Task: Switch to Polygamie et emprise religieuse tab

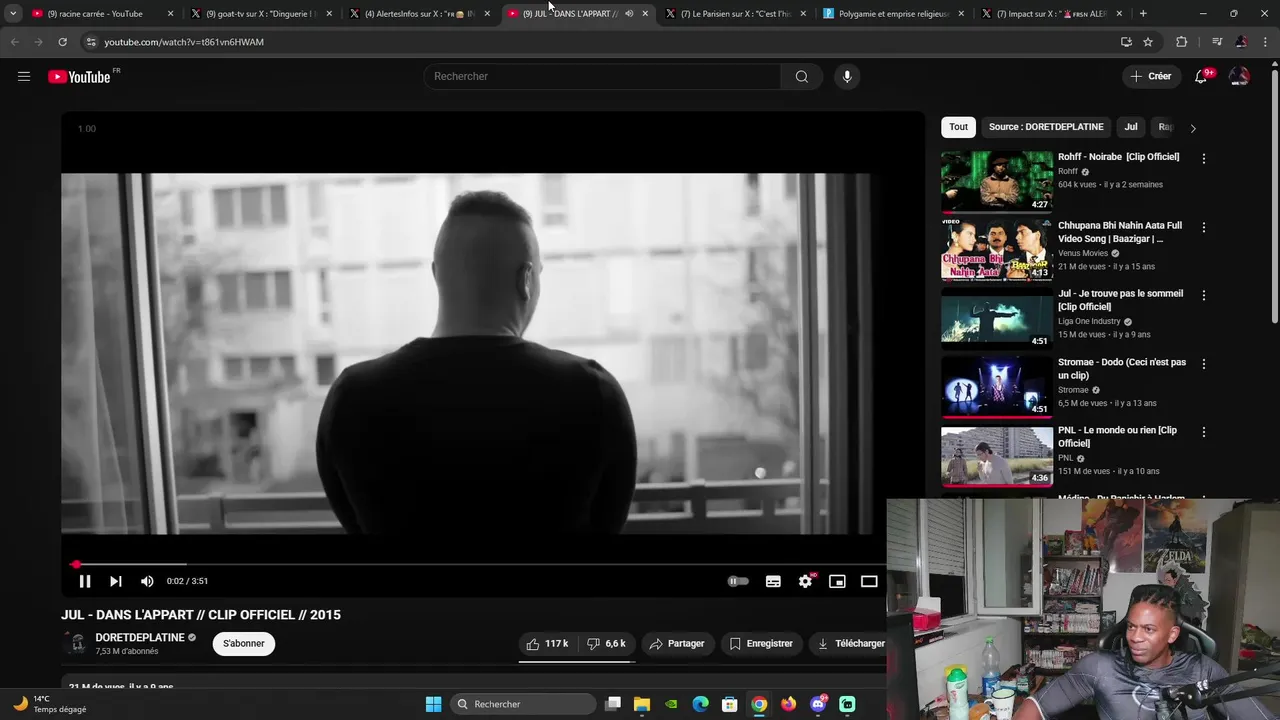Action: tap(893, 14)
